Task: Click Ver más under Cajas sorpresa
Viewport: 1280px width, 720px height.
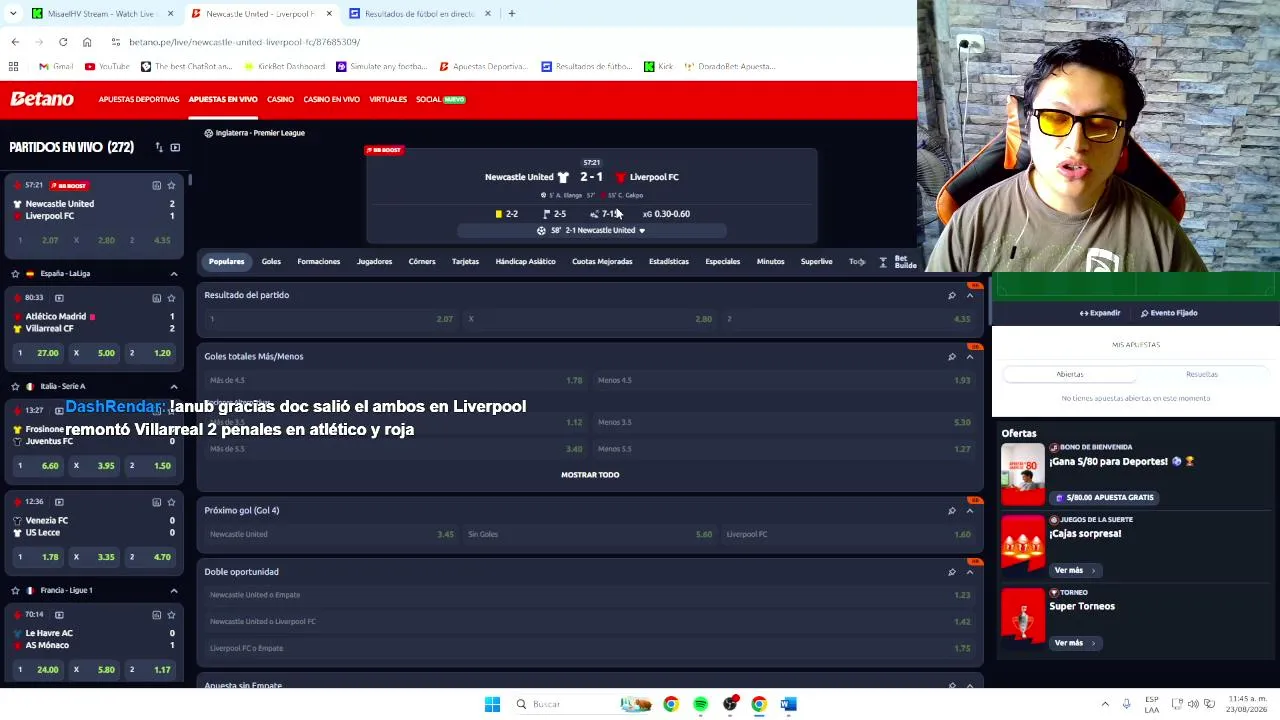Action: click(1074, 570)
